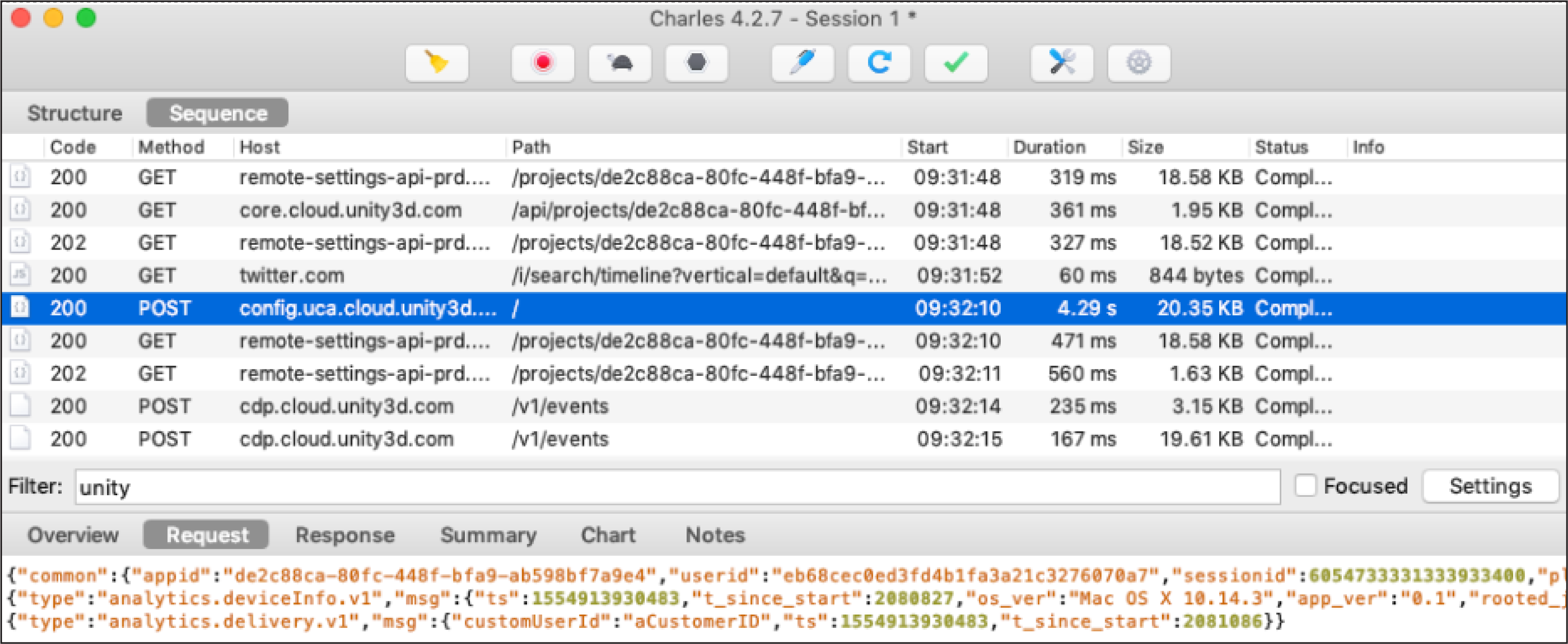Click the pen Compose icon
1568x644 pixels.
coord(802,63)
